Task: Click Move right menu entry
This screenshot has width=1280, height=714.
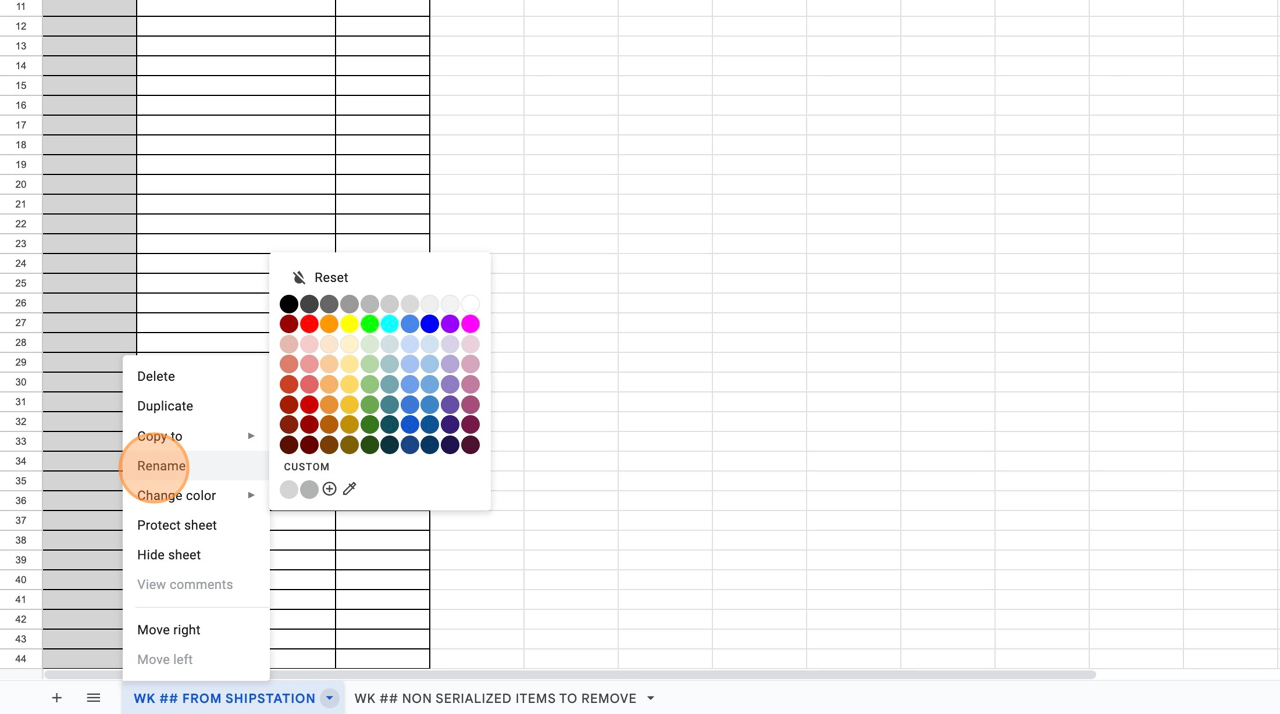Action: (169, 630)
